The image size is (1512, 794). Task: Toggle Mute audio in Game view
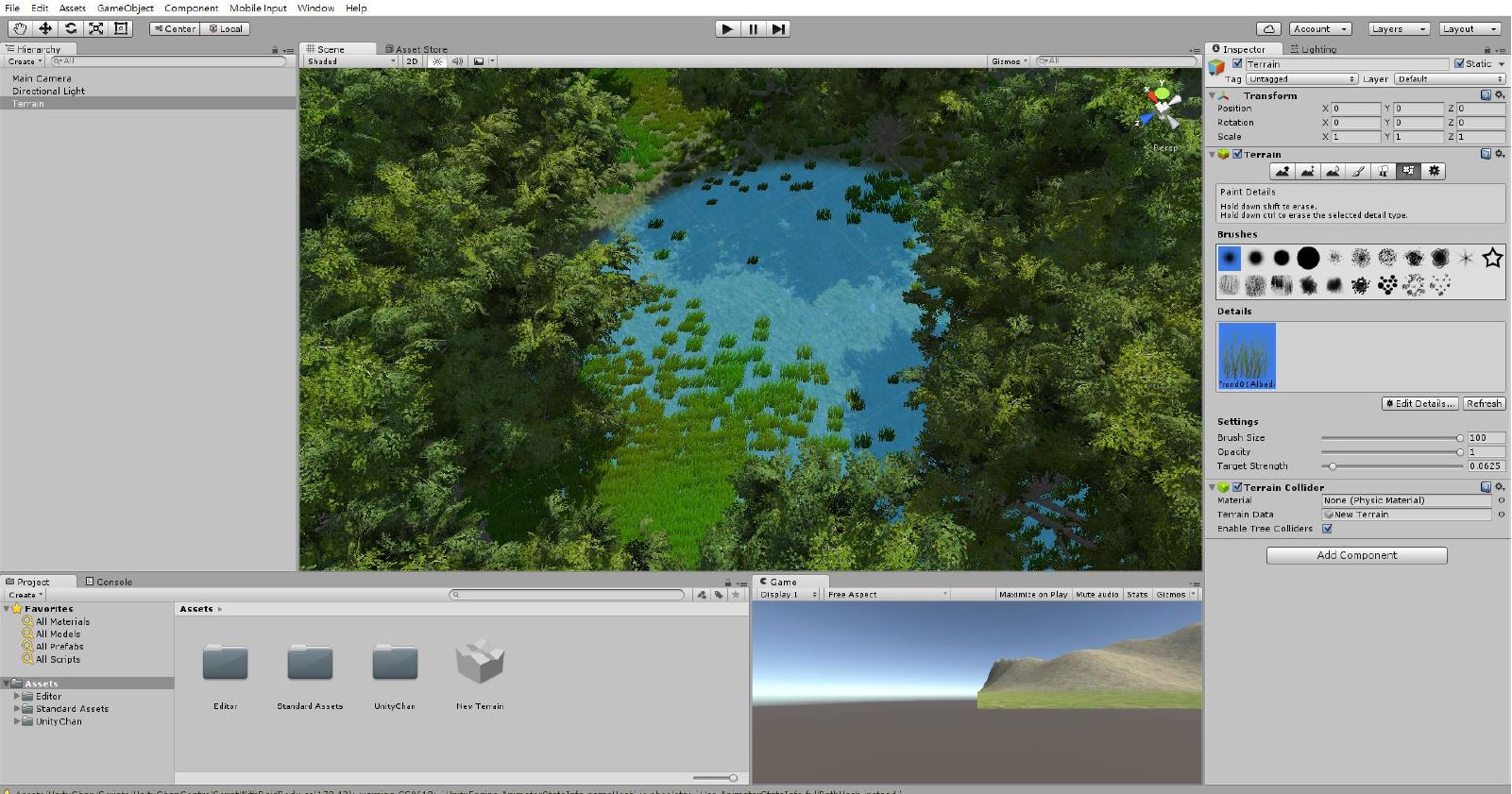coord(1096,594)
